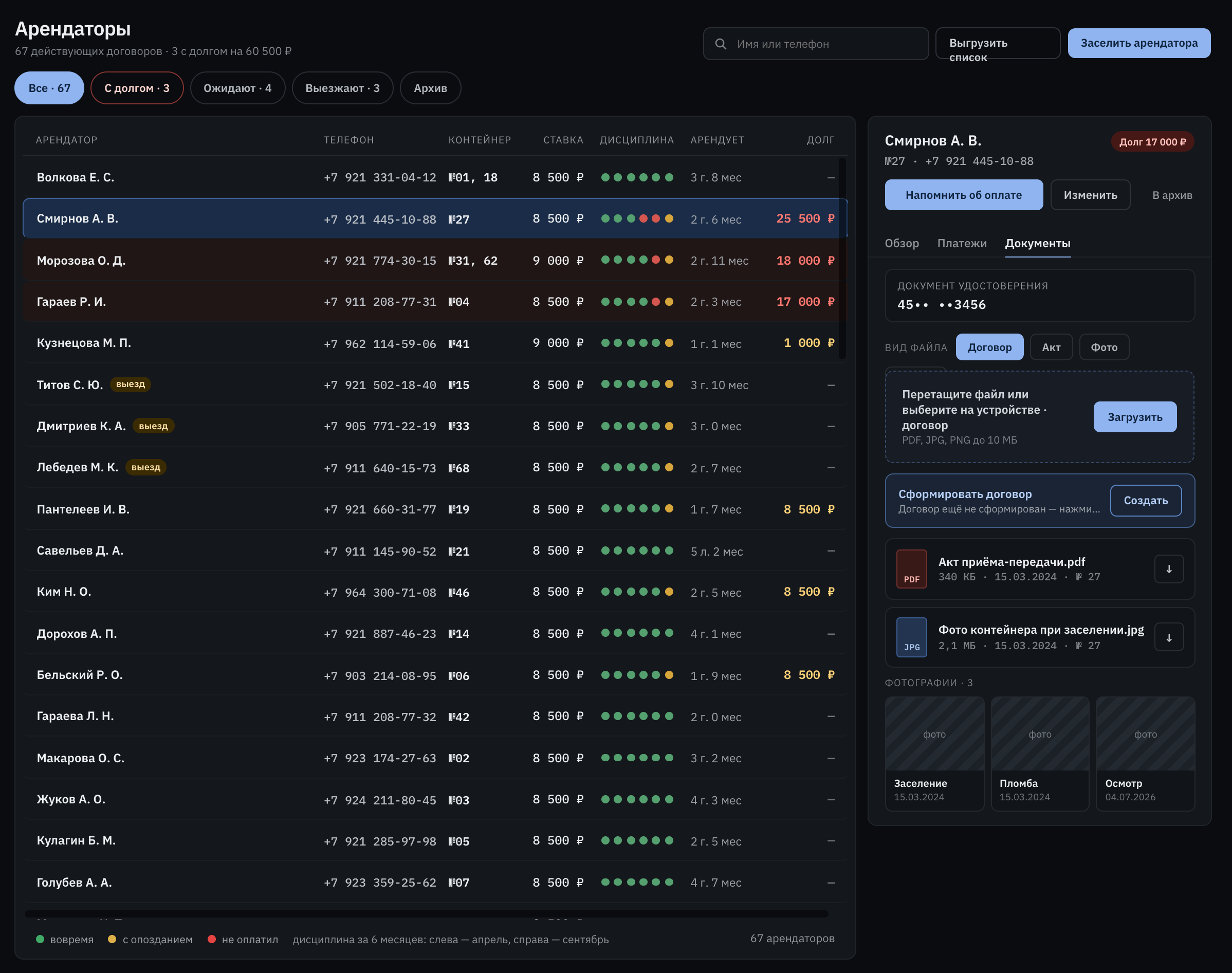Click Заселить арендатора button
This screenshot has height=973, width=1232.
[x=1139, y=43]
